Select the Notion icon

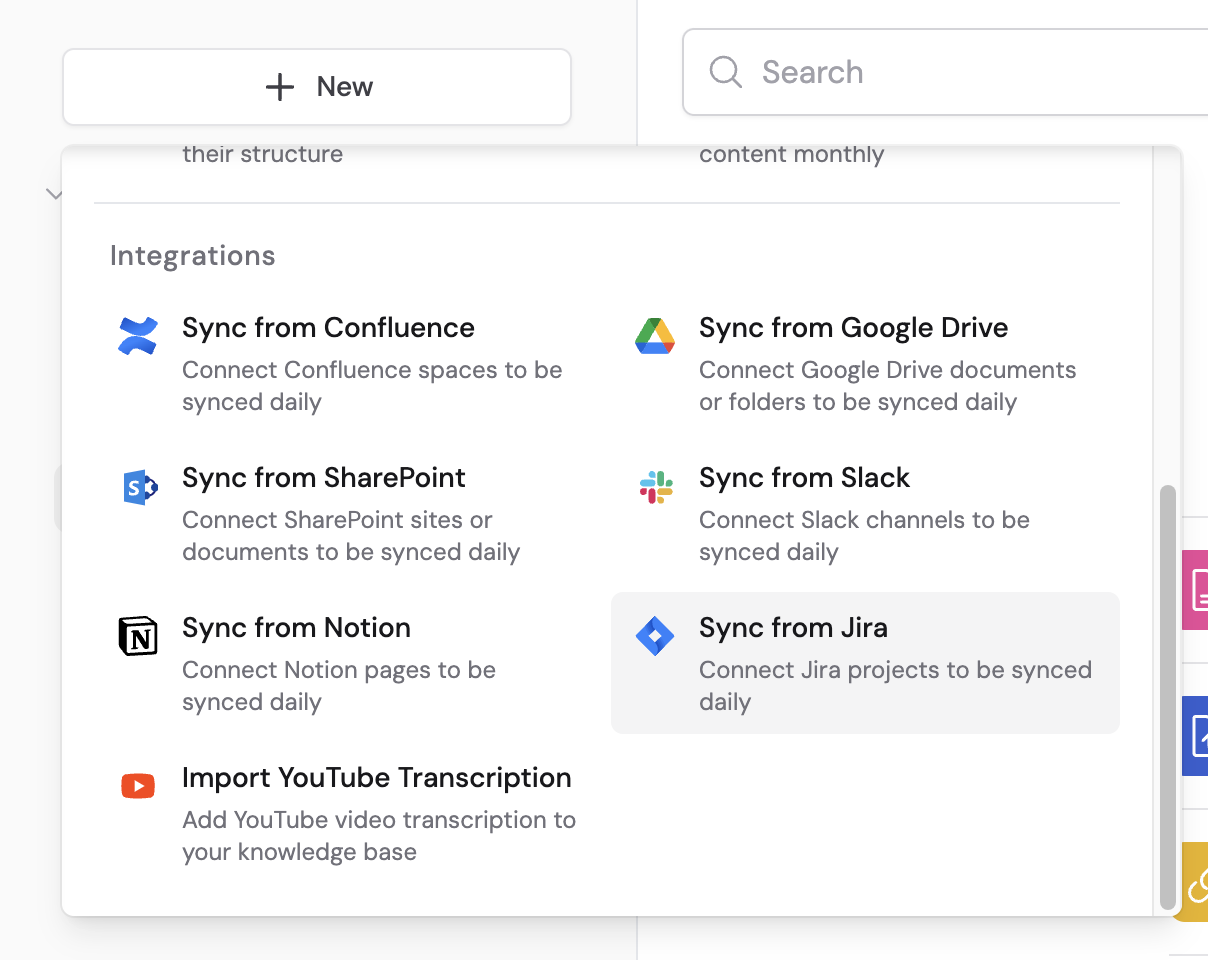point(138,636)
